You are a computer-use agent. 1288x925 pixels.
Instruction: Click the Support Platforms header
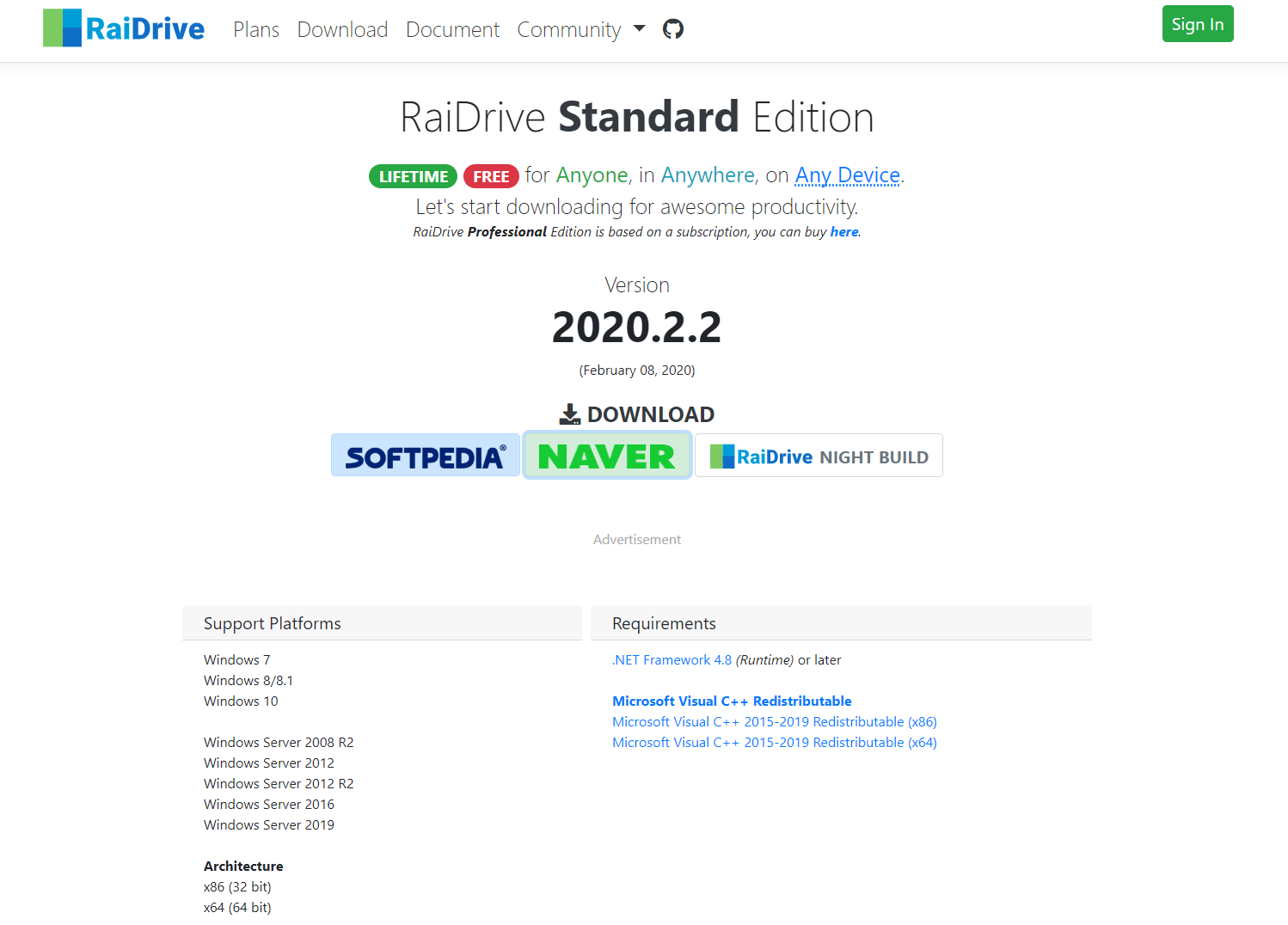click(382, 623)
